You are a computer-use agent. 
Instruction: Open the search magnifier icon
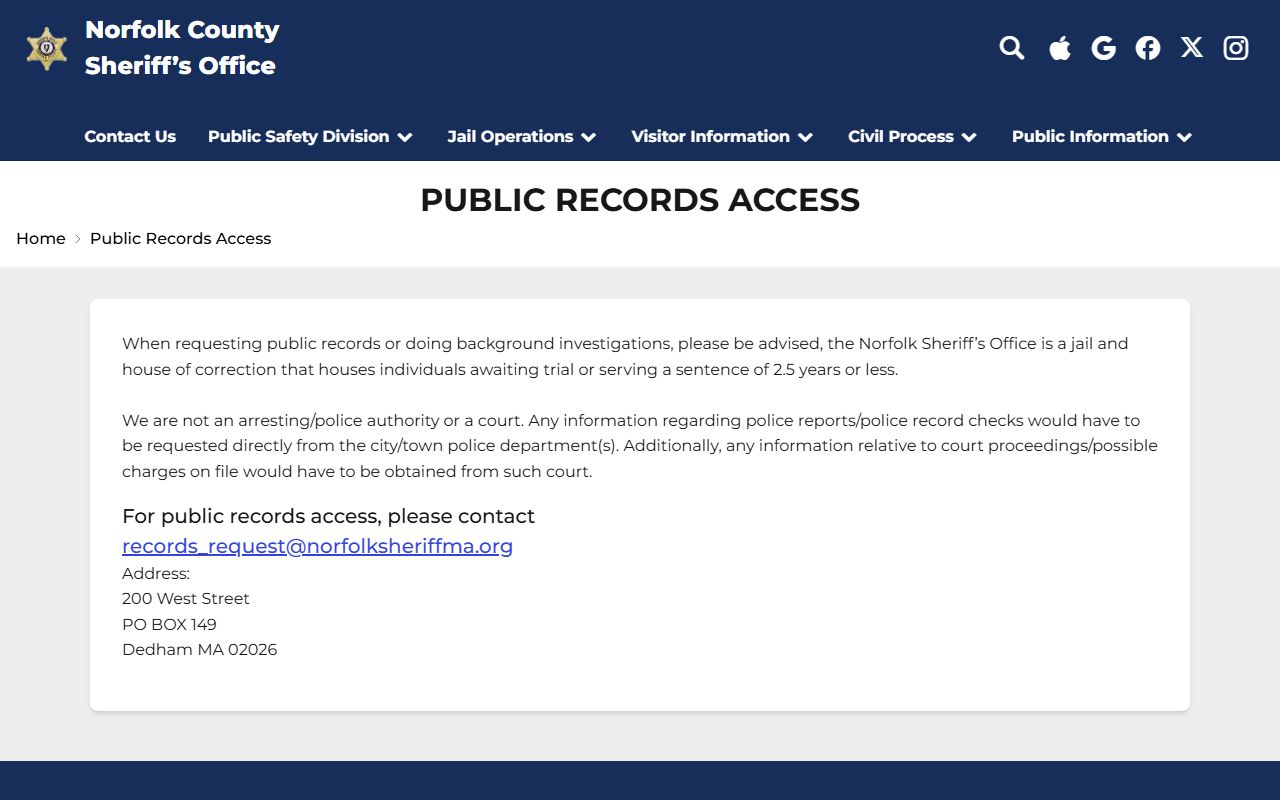coord(1012,48)
